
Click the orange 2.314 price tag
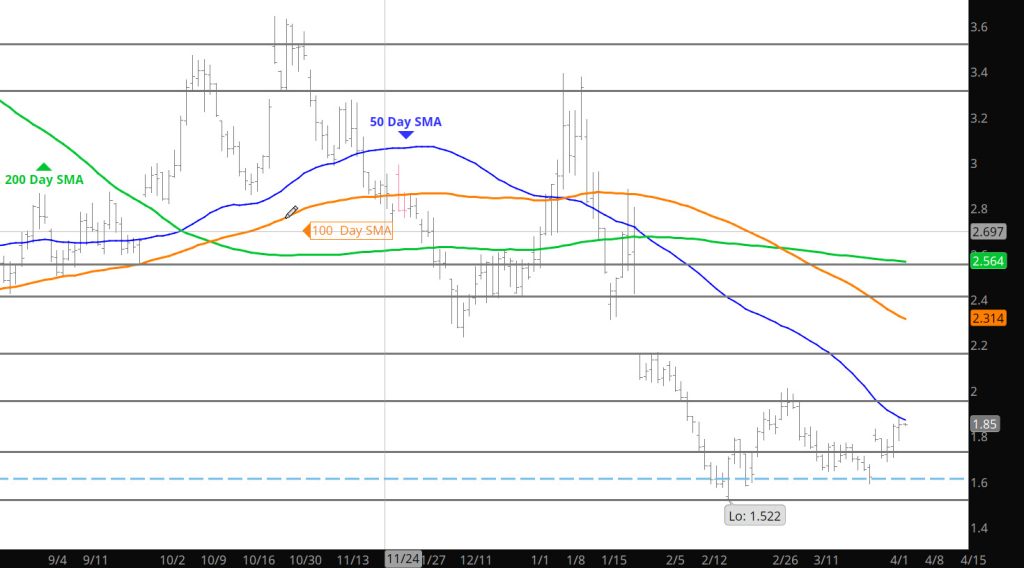pyautogui.click(x=987, y=318)
